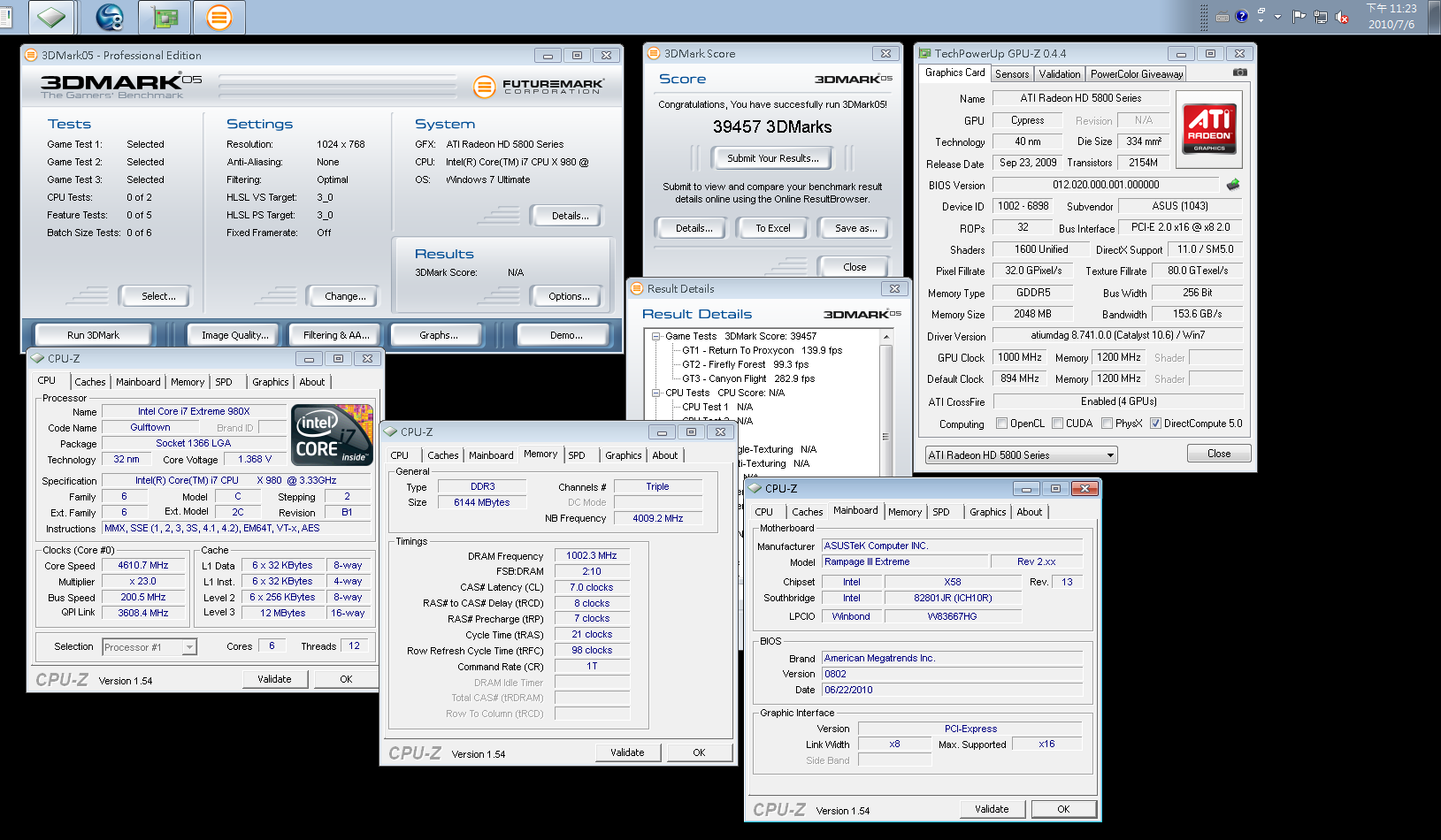Open the Graphs button
1441x840 pixels.
pos(439,335)
